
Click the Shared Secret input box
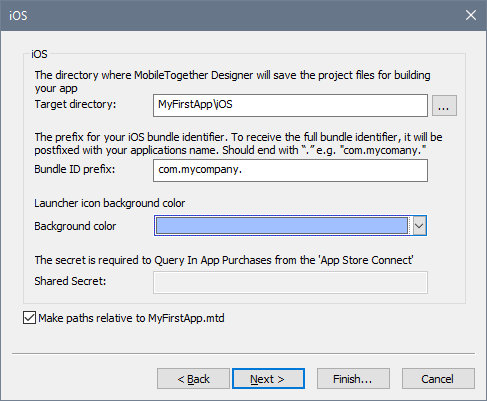[x=290, y=283]
